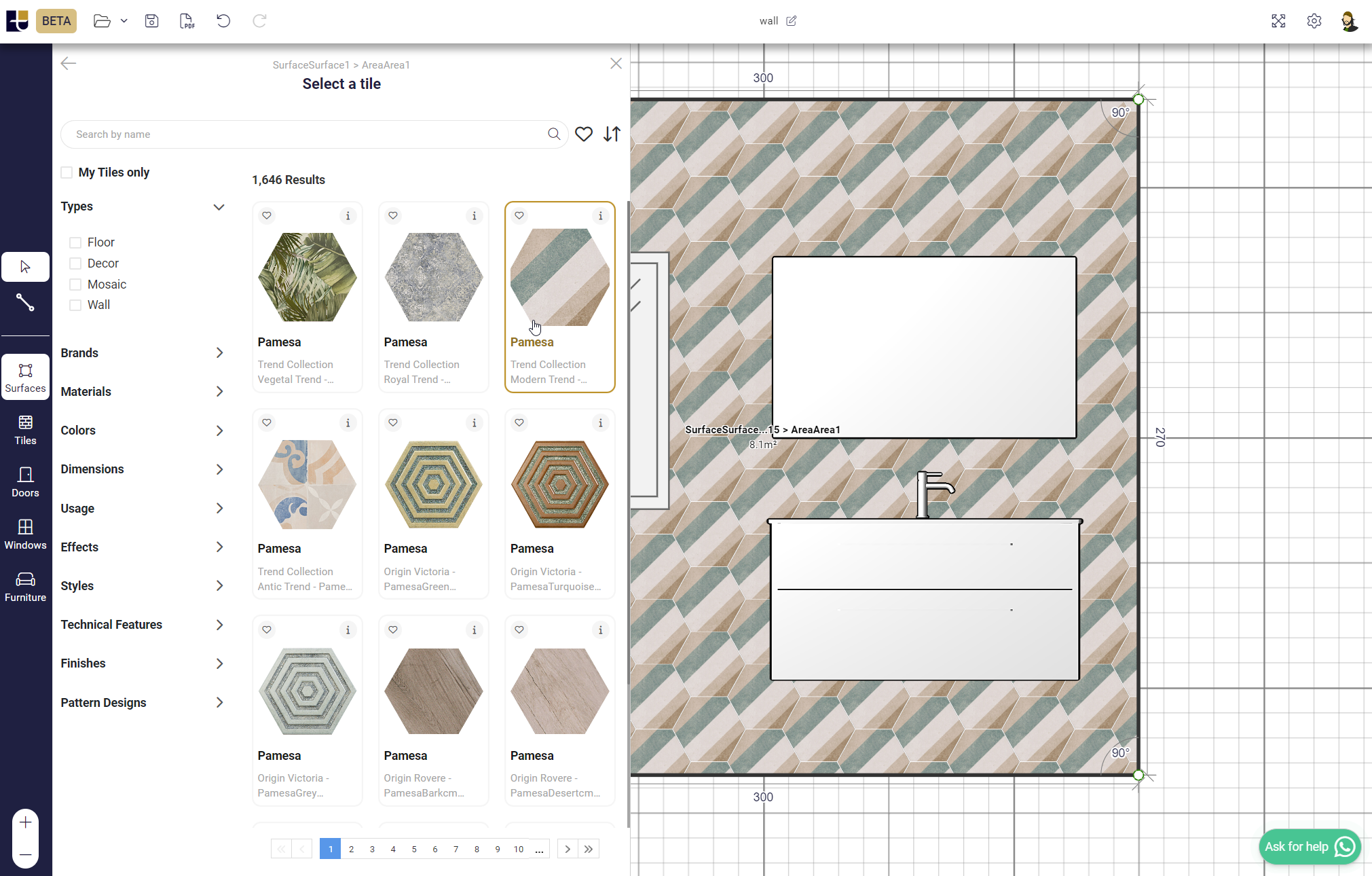Switch to the Tiles sidebar tab
This screenshot has width=1372, height=876.
tap(25, 430)
